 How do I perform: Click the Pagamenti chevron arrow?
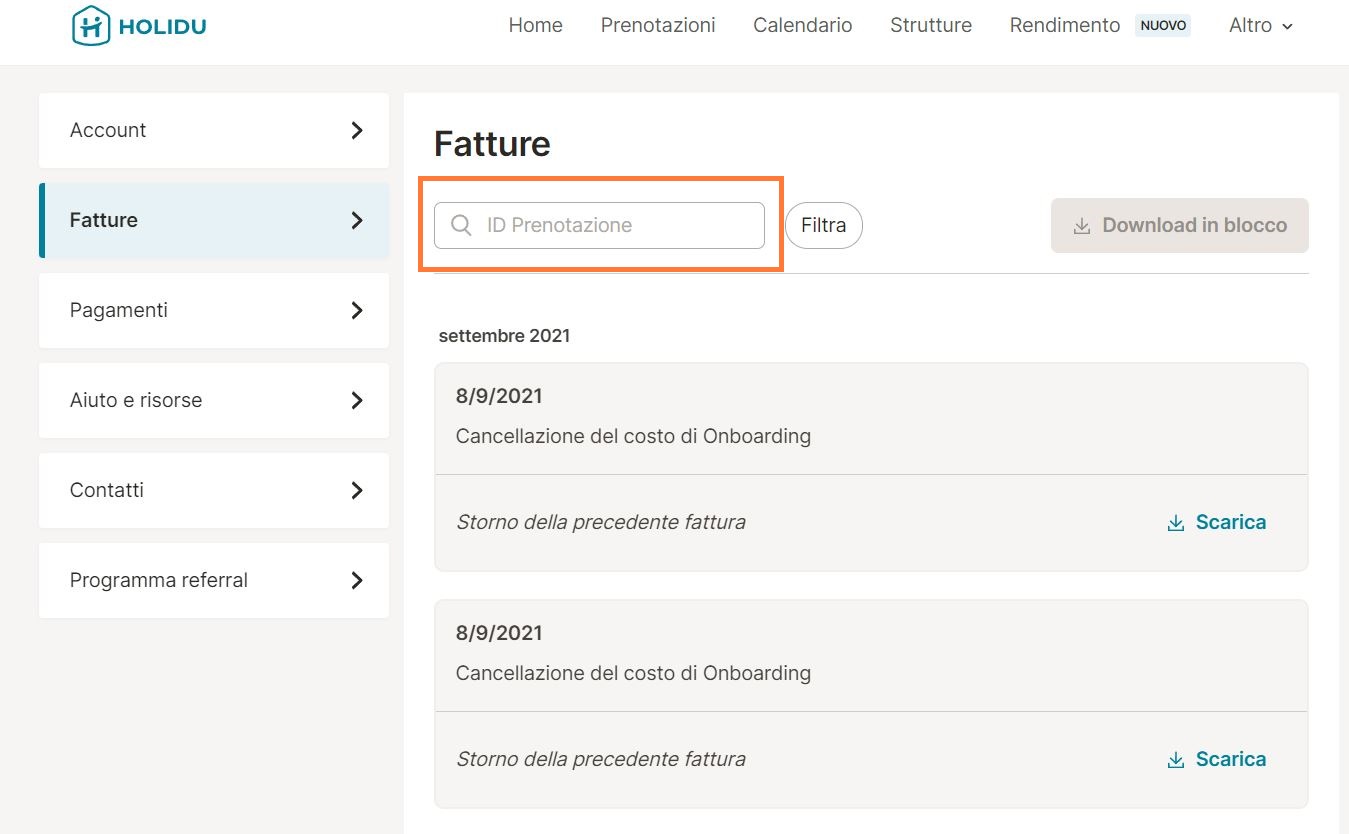357,310
